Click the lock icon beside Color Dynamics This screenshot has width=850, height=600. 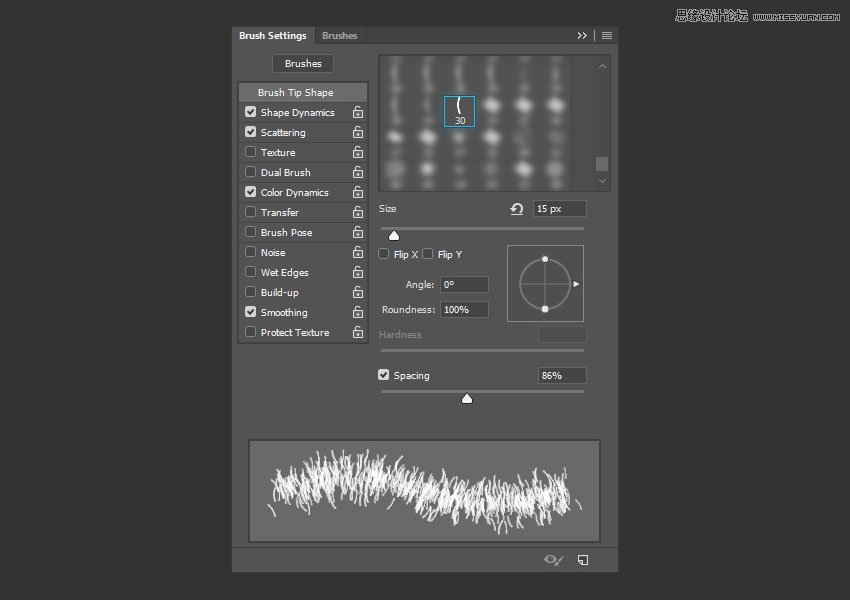pyautogui.click(x=358, y=192)
